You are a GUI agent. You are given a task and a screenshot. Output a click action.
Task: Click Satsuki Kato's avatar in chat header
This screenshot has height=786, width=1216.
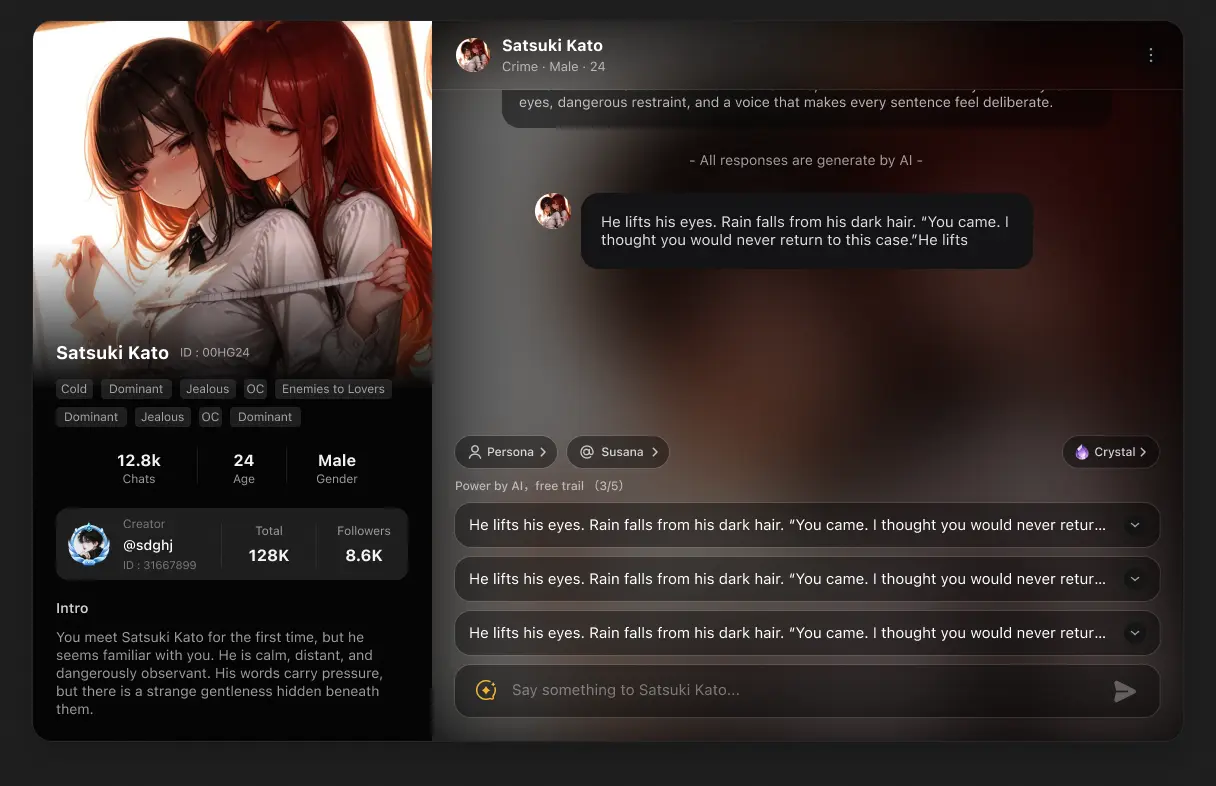point(473,55)
